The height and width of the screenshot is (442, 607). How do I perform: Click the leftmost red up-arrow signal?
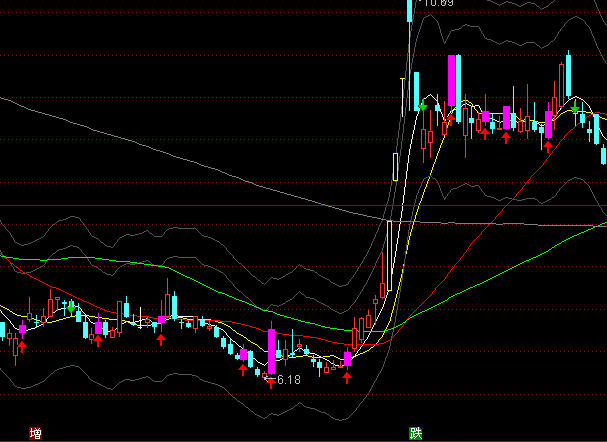23,344
